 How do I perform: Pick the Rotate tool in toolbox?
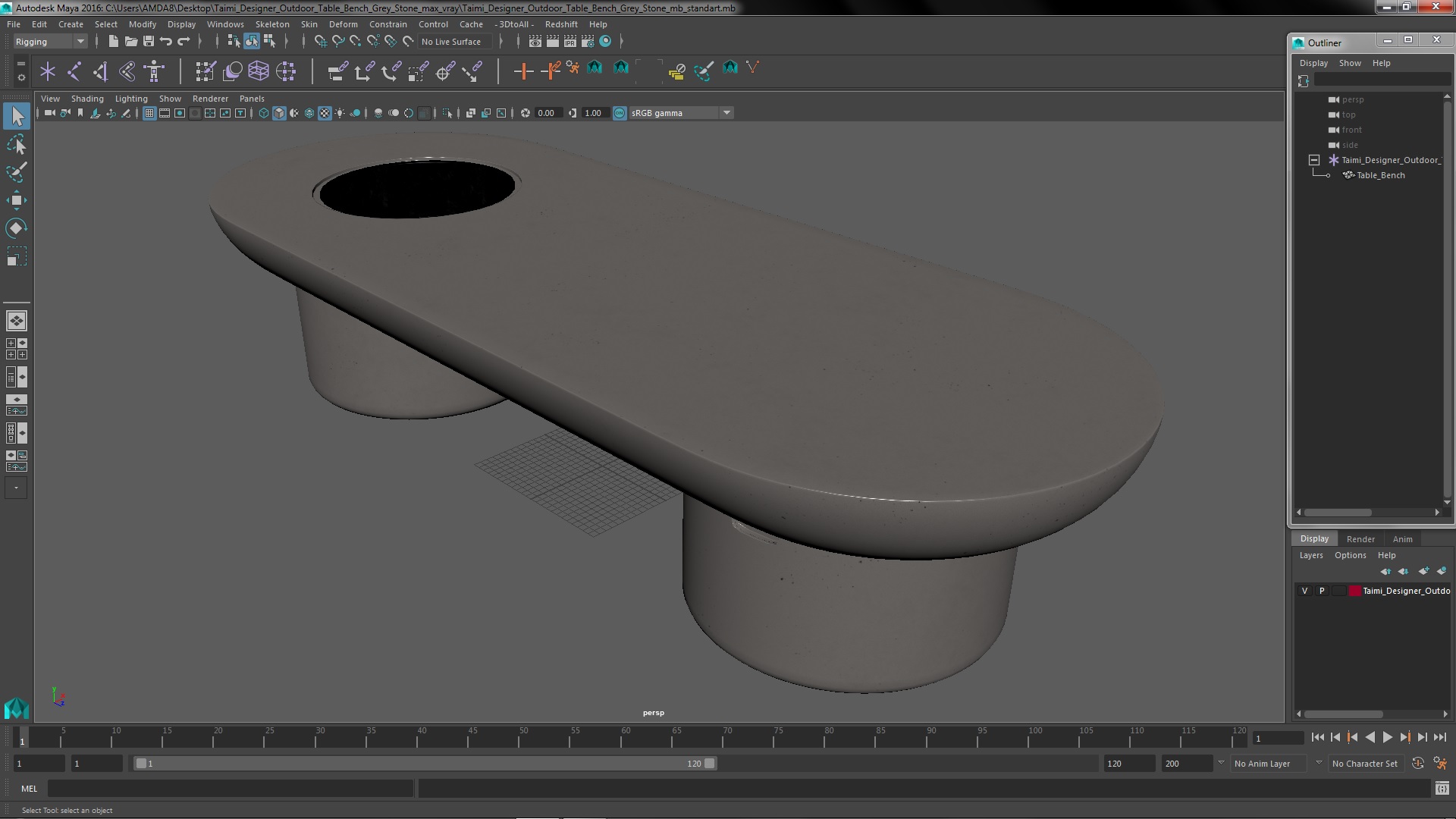pyautogui.click(x=16, y=228)
